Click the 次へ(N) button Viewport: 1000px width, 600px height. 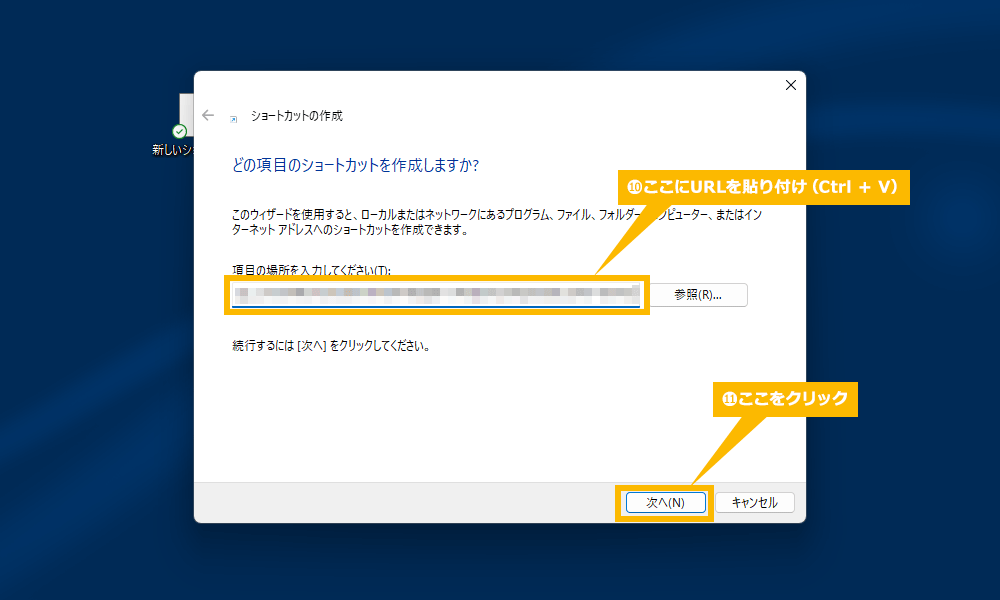point(666,502)
